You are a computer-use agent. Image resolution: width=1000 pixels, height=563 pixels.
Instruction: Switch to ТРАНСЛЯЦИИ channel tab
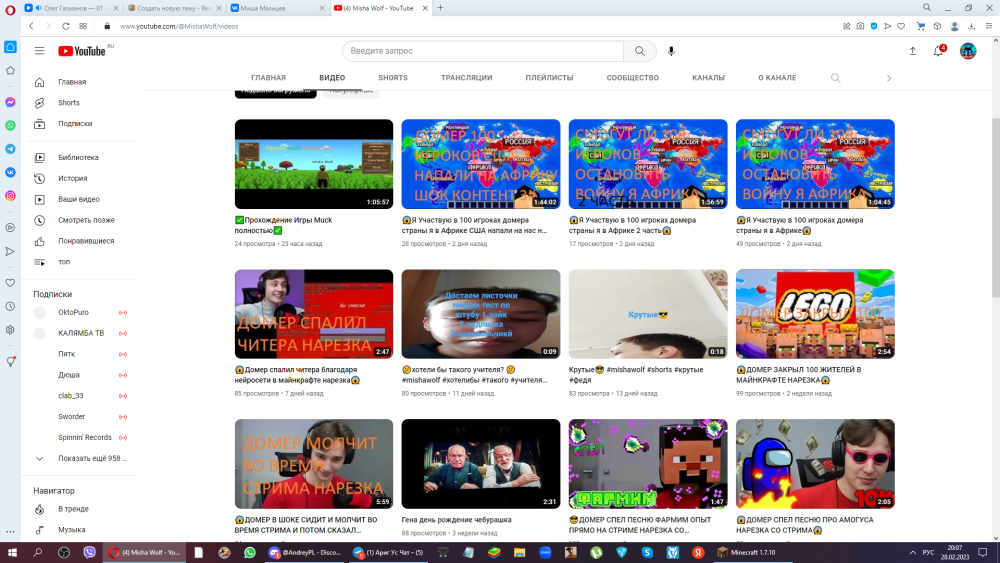pyautogui.click(x=466, y=78)
